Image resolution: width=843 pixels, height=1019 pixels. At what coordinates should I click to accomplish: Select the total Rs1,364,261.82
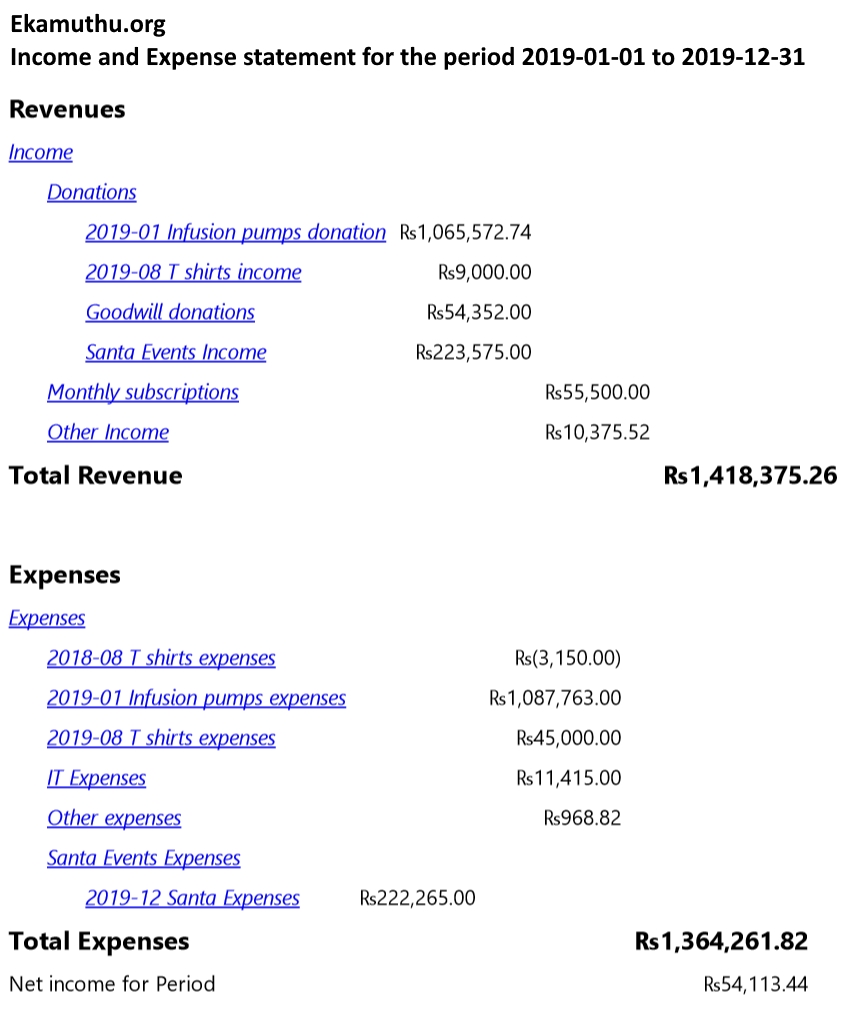(x=721, y=941)
